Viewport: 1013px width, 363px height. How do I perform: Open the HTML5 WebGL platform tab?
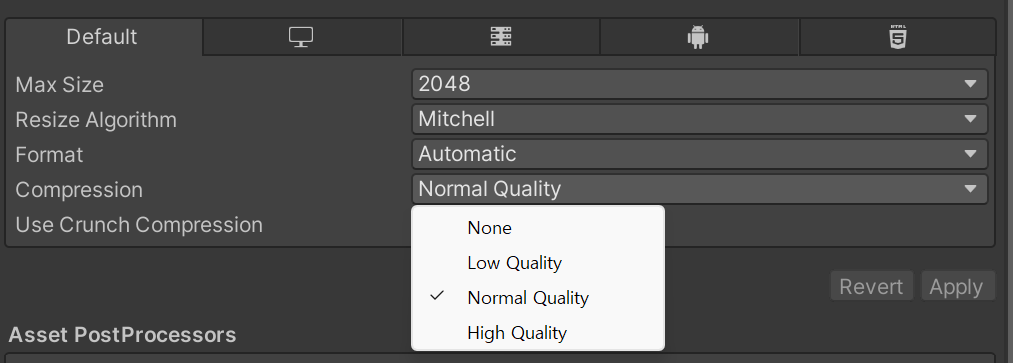pyautogui.click(x=898, y=37)
